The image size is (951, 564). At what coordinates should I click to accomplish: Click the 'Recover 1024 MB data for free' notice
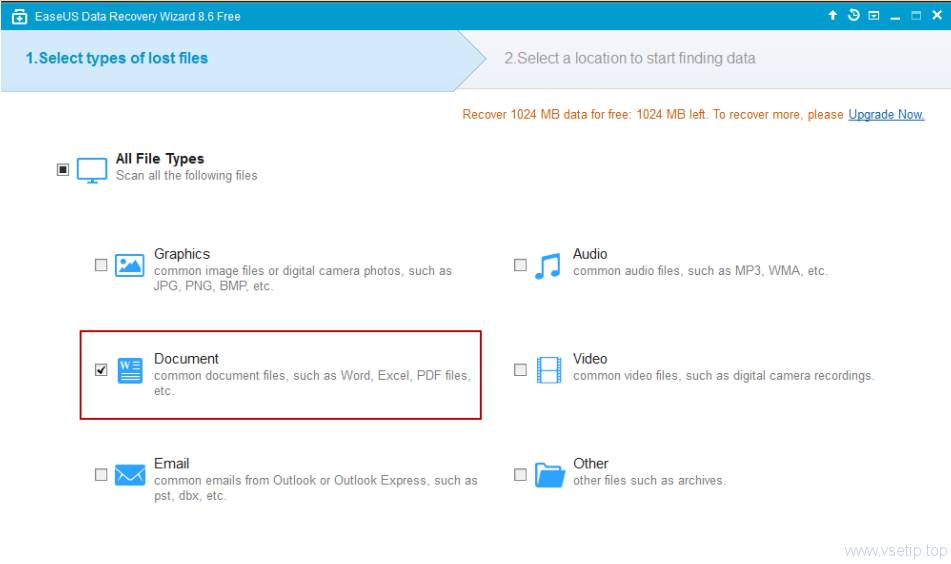pyautogui.click(x=653, y=115)
